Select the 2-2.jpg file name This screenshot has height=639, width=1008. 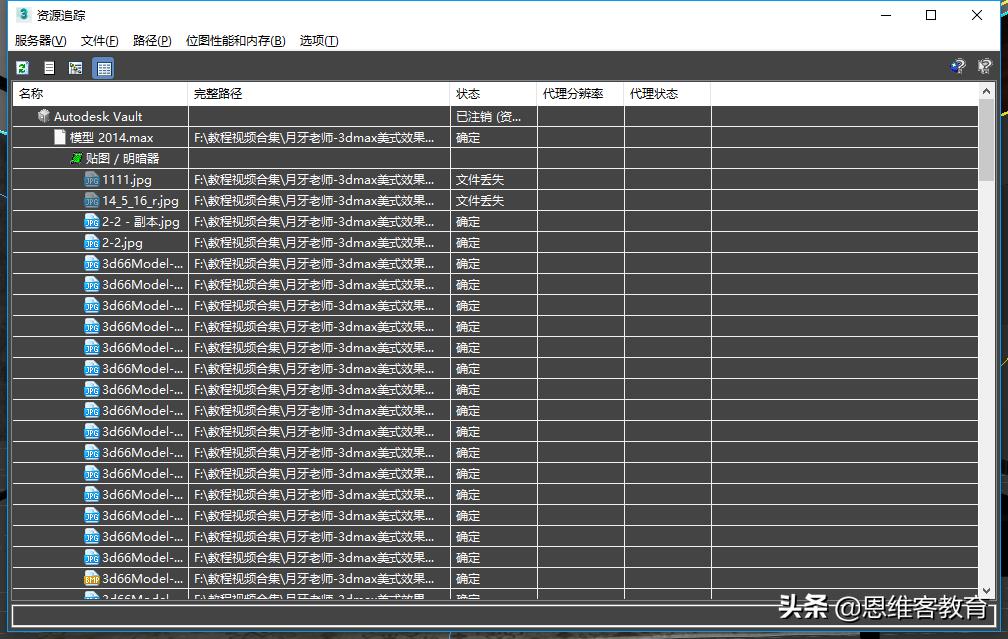122,242
